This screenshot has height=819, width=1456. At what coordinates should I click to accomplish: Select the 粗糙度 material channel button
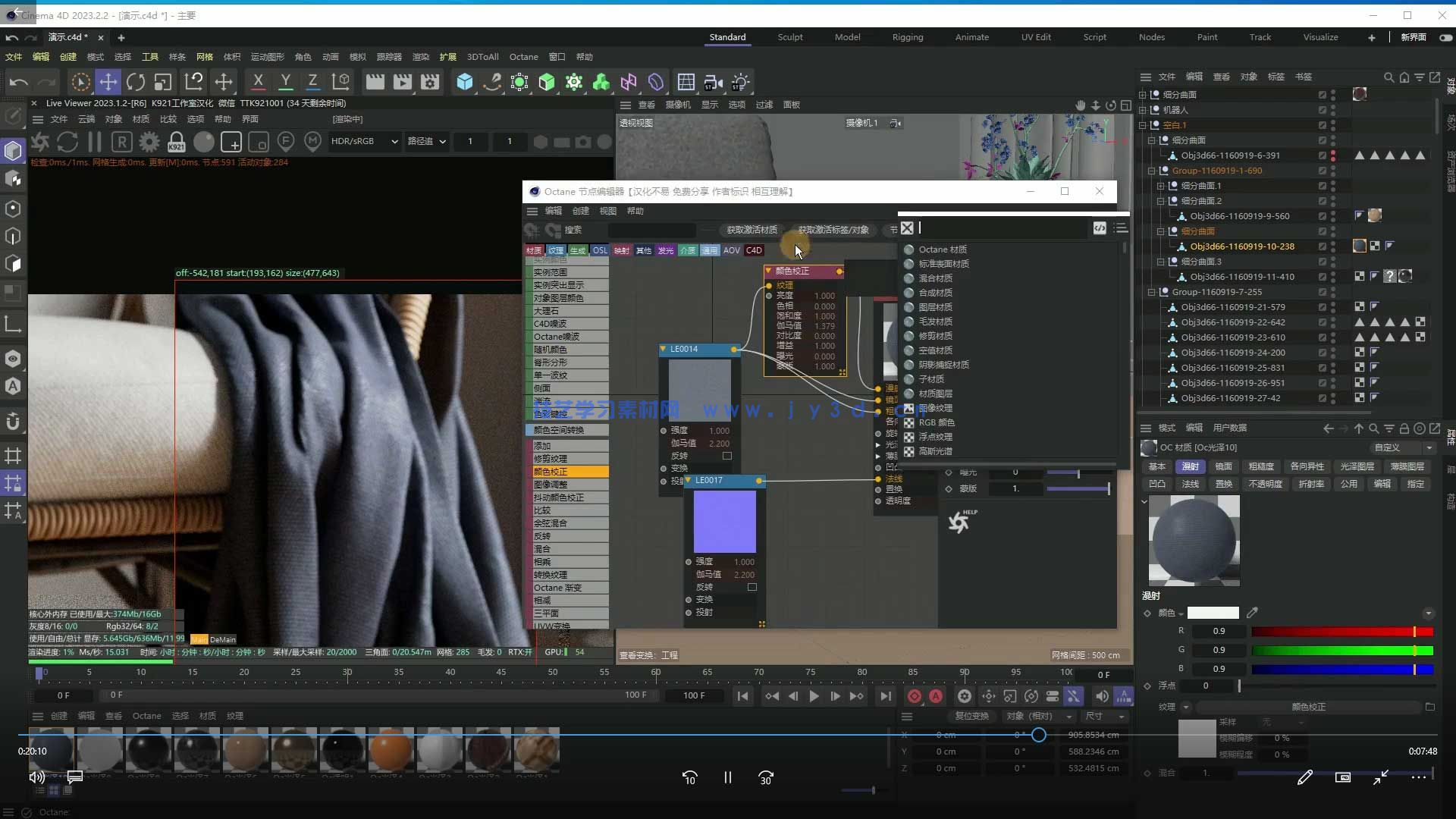coord(1260,466)
